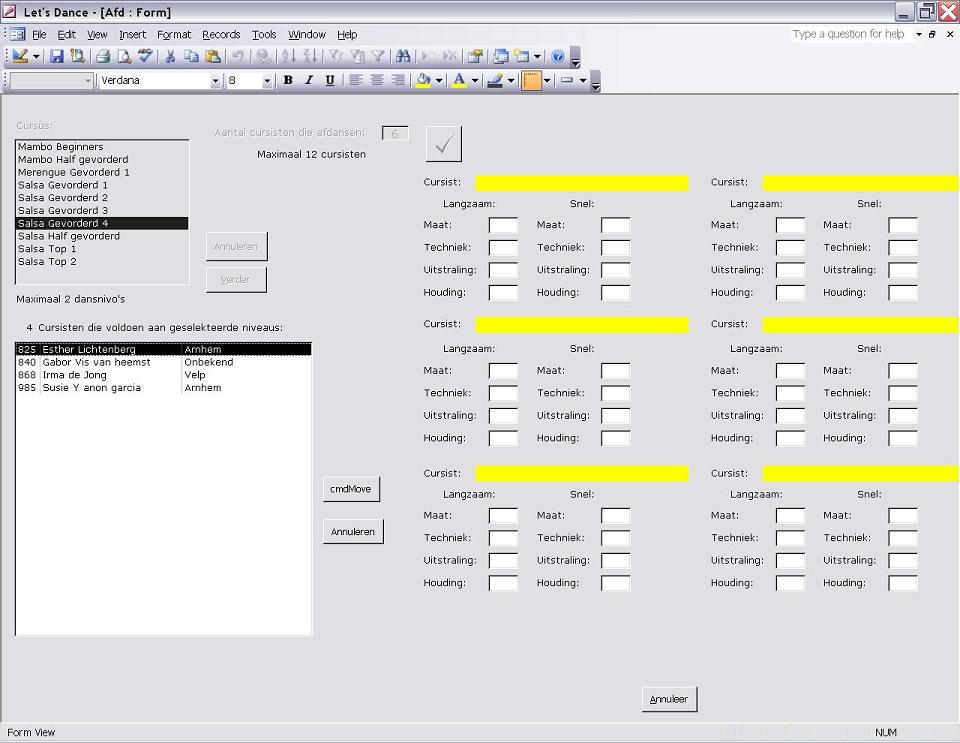Click the Database Window icon
This screenshot has height=743, width=960.
tap(501, 56)
